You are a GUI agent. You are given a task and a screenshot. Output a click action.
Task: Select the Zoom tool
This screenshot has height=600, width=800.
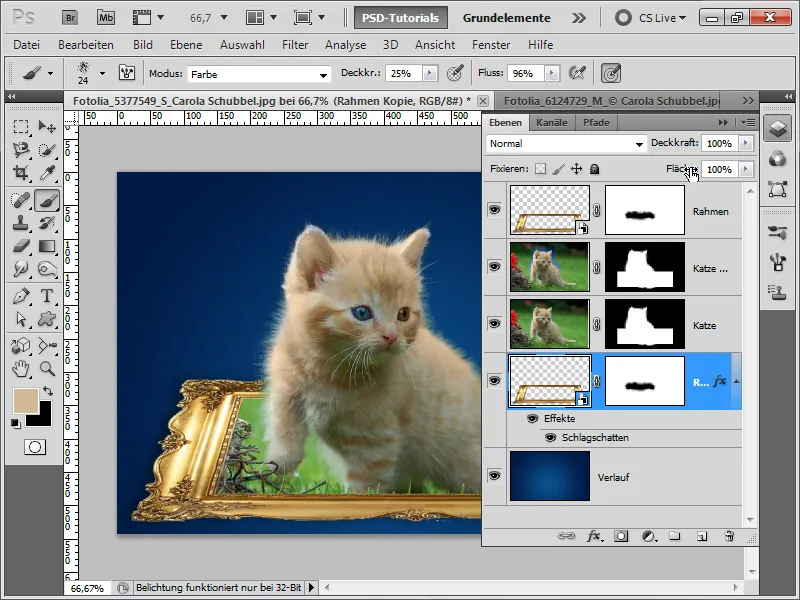47,368
